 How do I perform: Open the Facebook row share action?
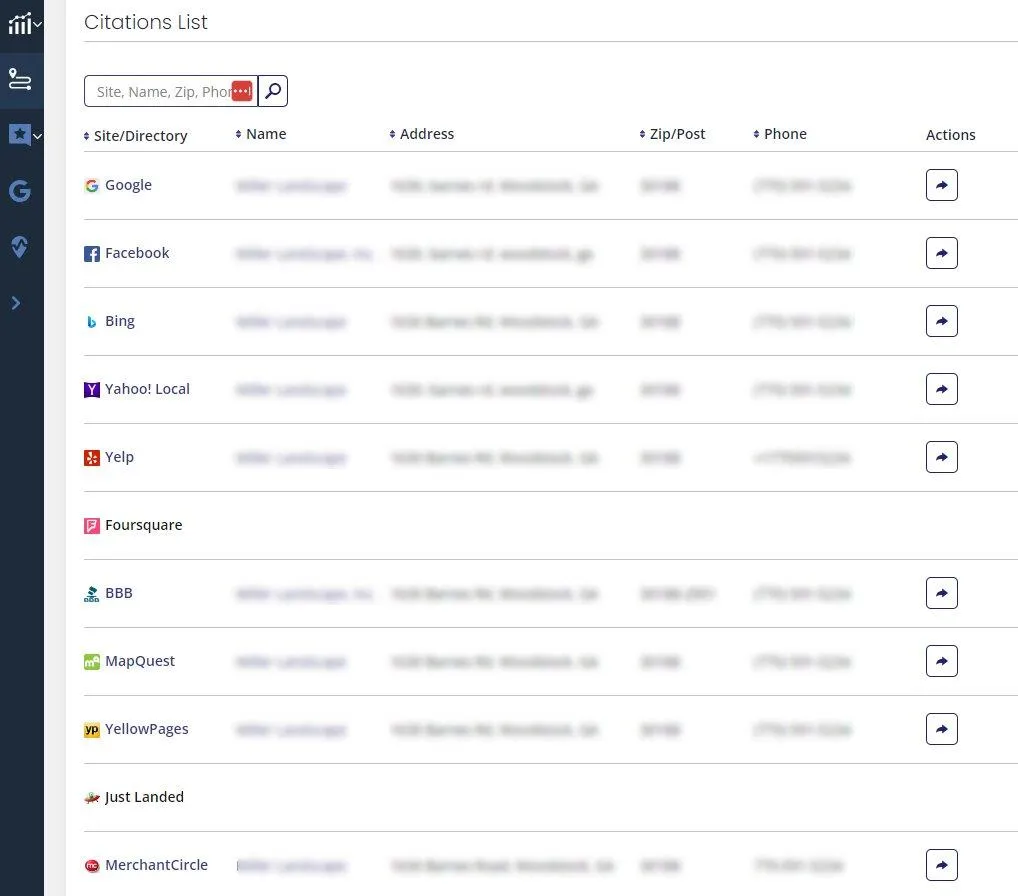coord(941,253)
